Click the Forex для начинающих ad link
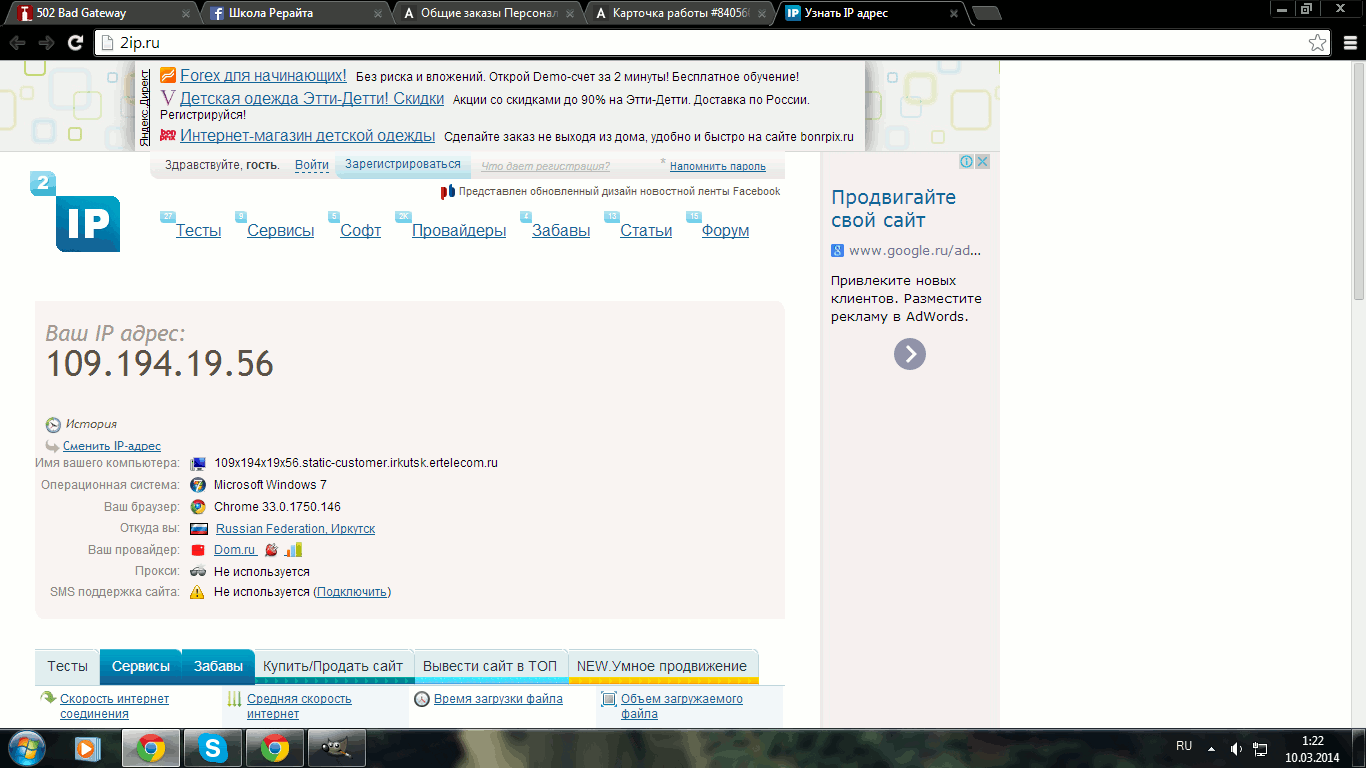The width and height of the screenshot is (1366, 768). [x=263, y=76]
